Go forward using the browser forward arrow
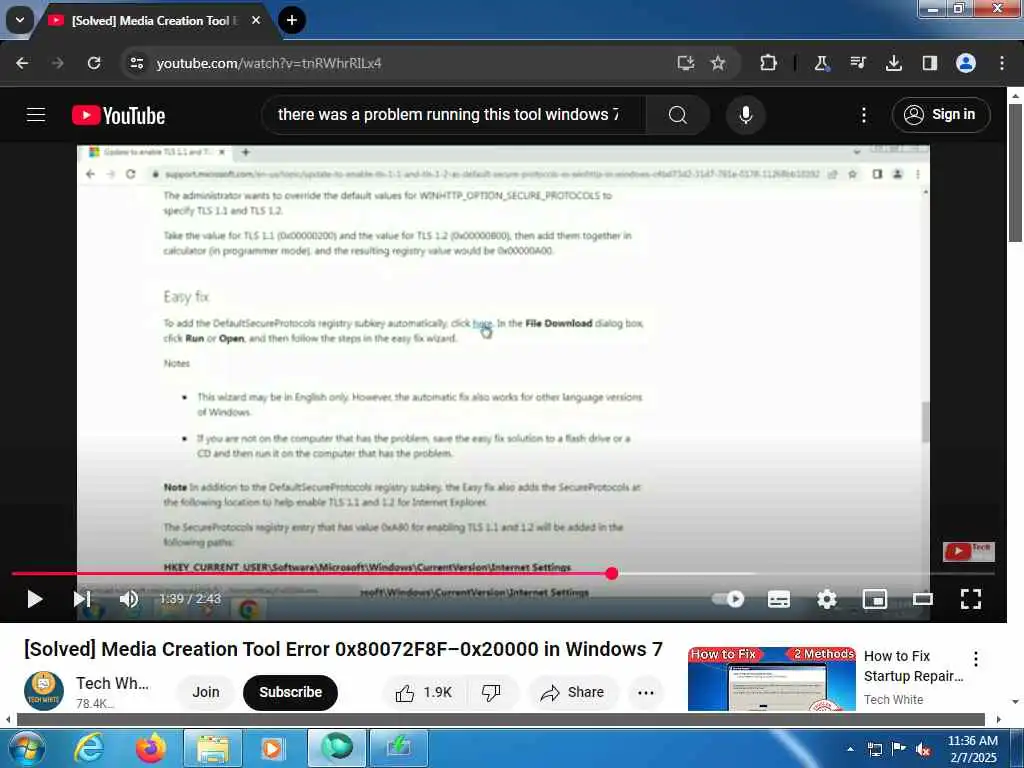This screenshot has height=768, width=1024. (x=57, y=63)
